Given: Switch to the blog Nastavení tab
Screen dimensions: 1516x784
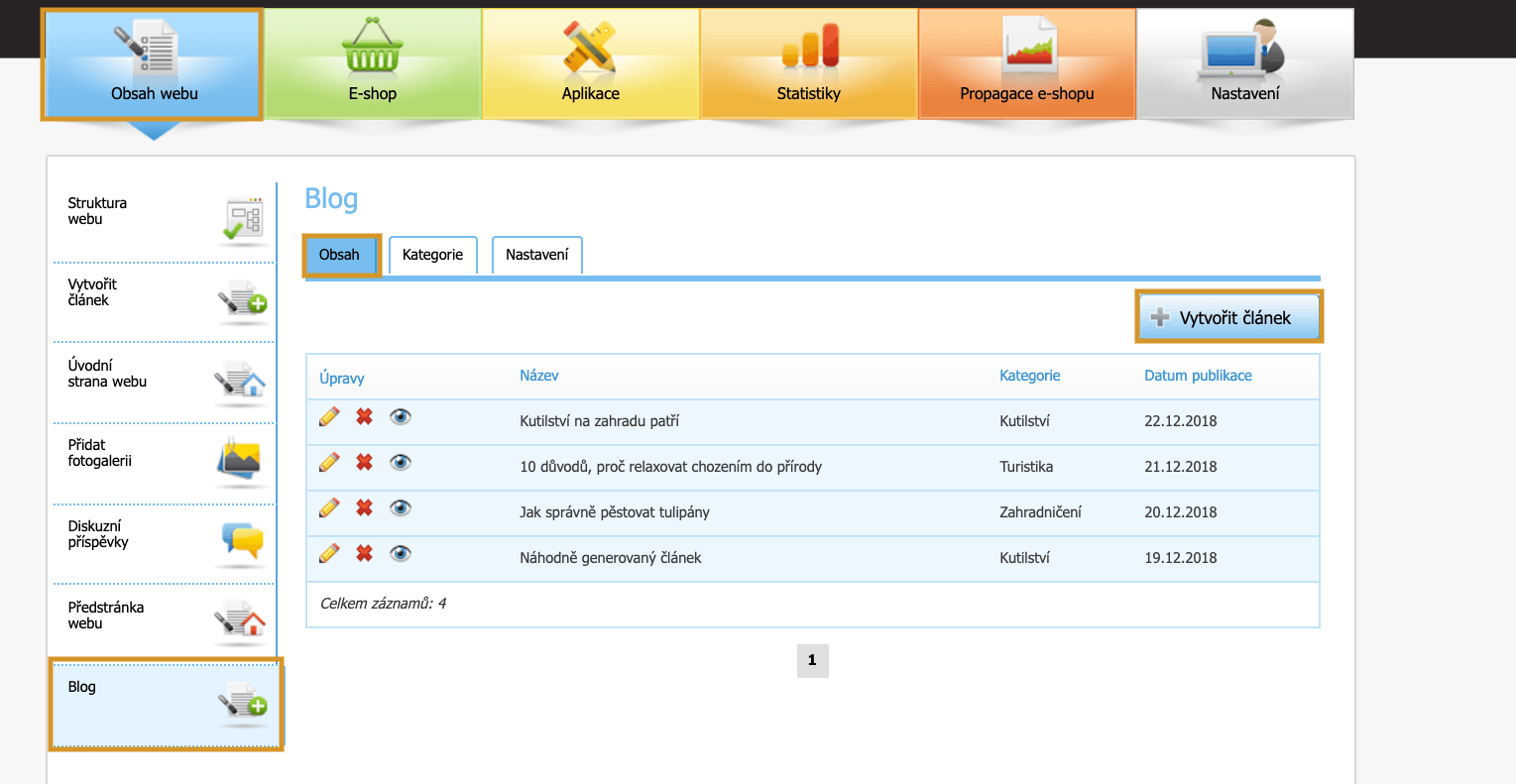Looking at the screenshot, I should click(x=537, y=255).
